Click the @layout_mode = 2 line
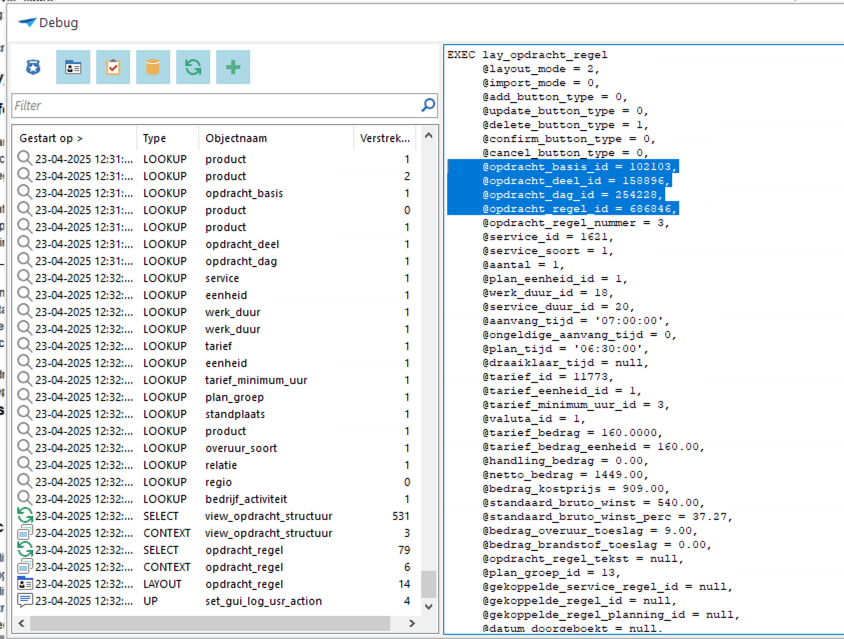Viewport: 844px width, 639px height. click(540, 69)
